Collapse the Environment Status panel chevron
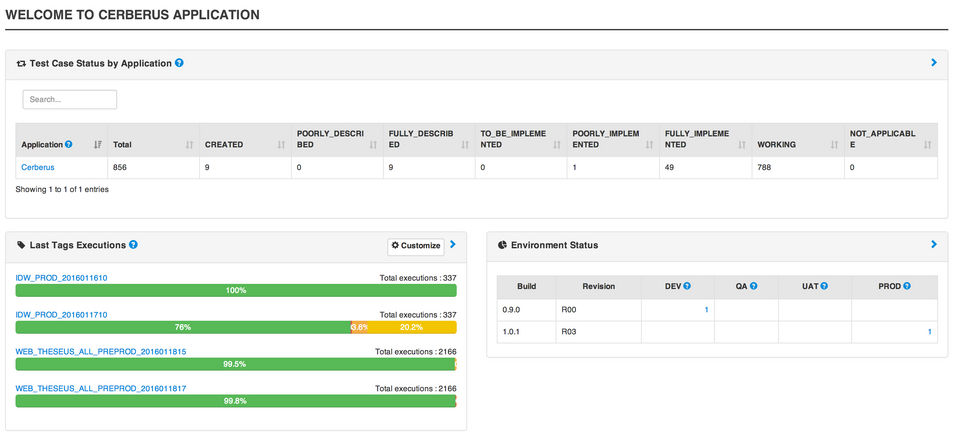The width and height of the screenshot is (960, 439). tap(933, 244)
